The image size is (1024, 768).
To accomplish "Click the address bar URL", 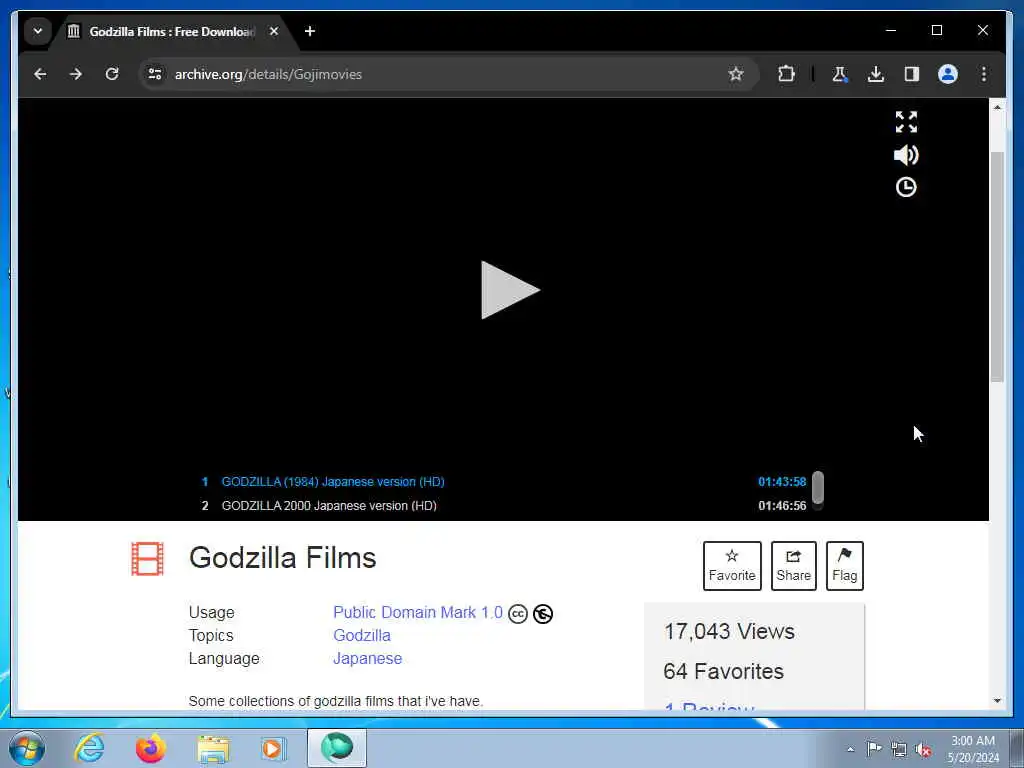I will click(268, 74).
